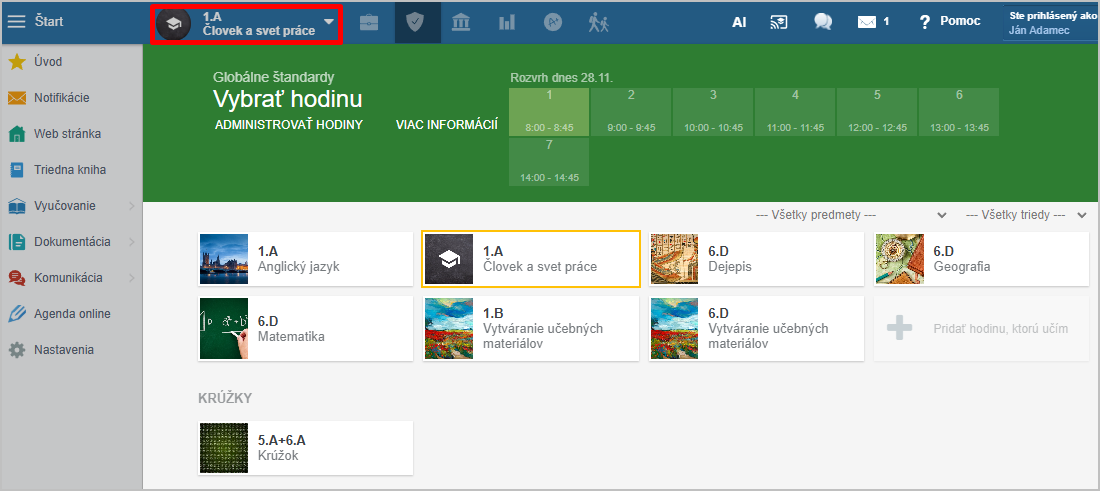This screenshot has width=1100, height=491.
Task: Click Pridať hodinu, ktorú učím
Action: pyautogui.click(x=981, y=328)
